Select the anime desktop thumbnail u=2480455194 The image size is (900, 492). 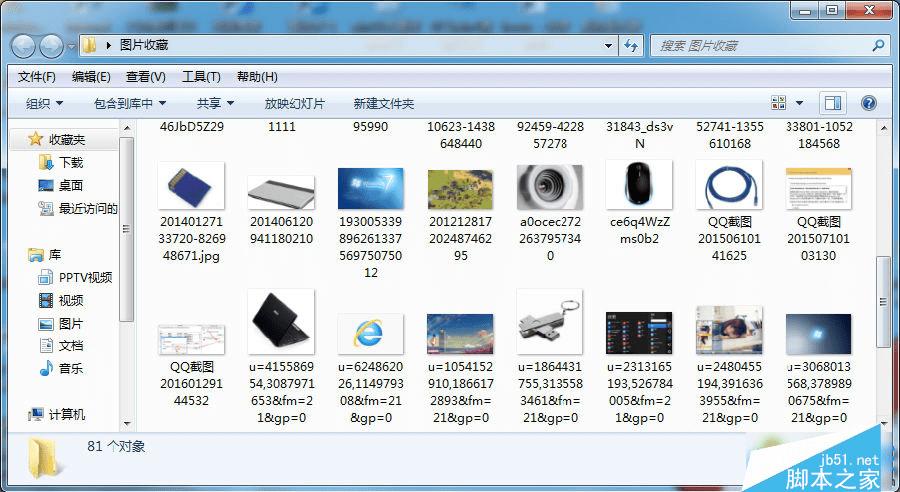coord(729,330)
